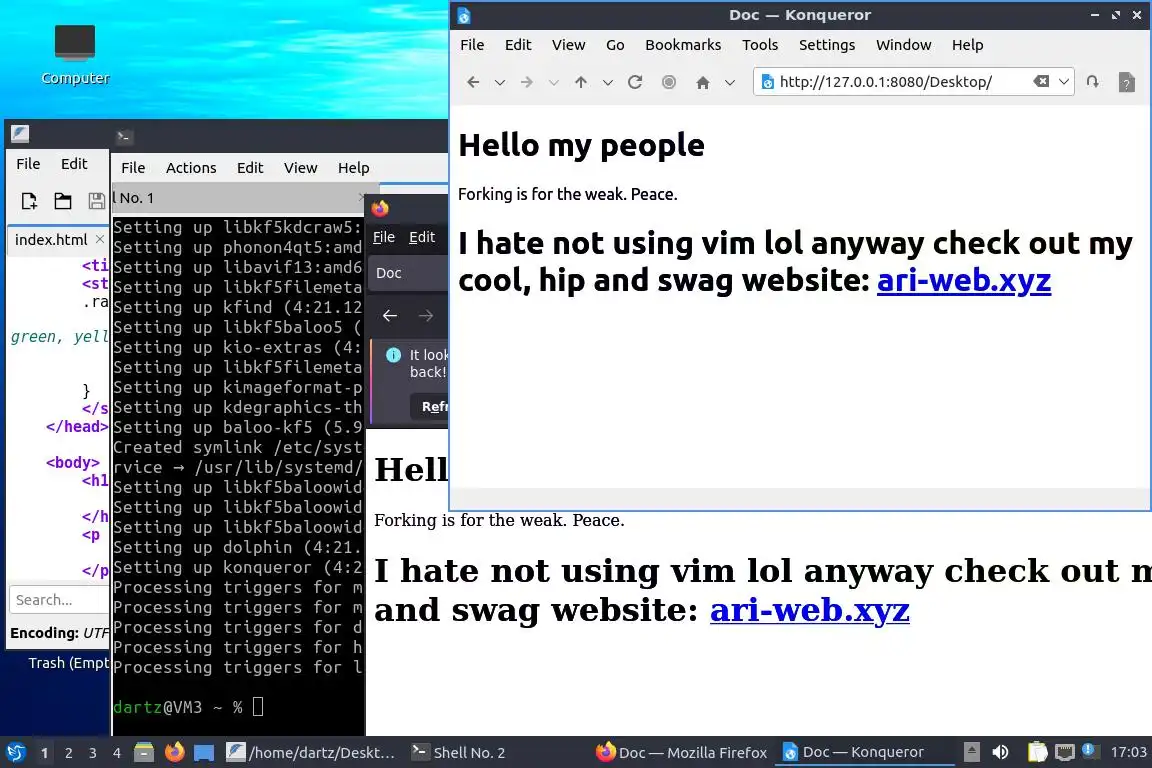Close the index.html editor tab
The image size is (1152, 768).
coord(100,240)
